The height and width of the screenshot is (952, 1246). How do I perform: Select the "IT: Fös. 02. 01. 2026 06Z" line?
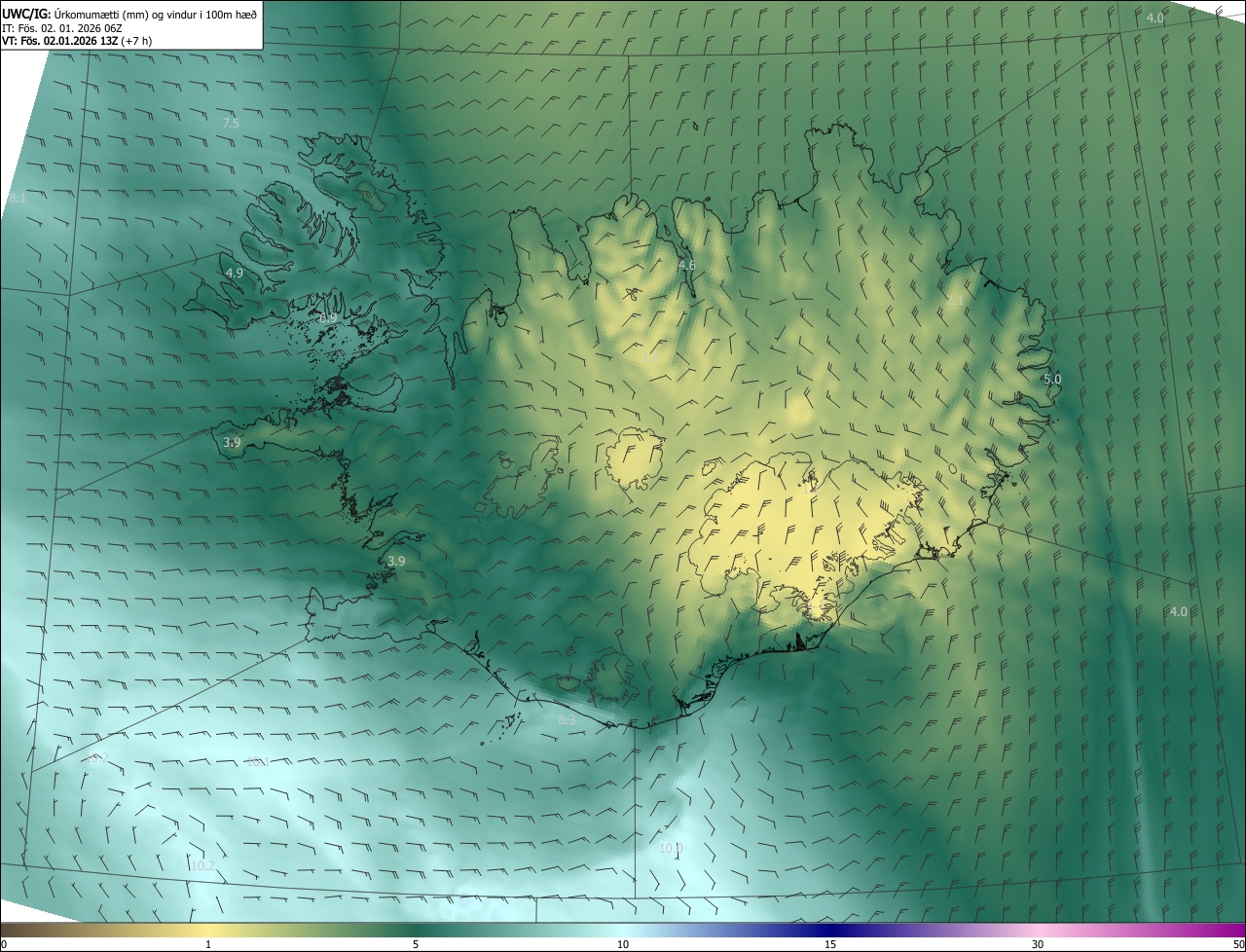(x=62, y=27)
